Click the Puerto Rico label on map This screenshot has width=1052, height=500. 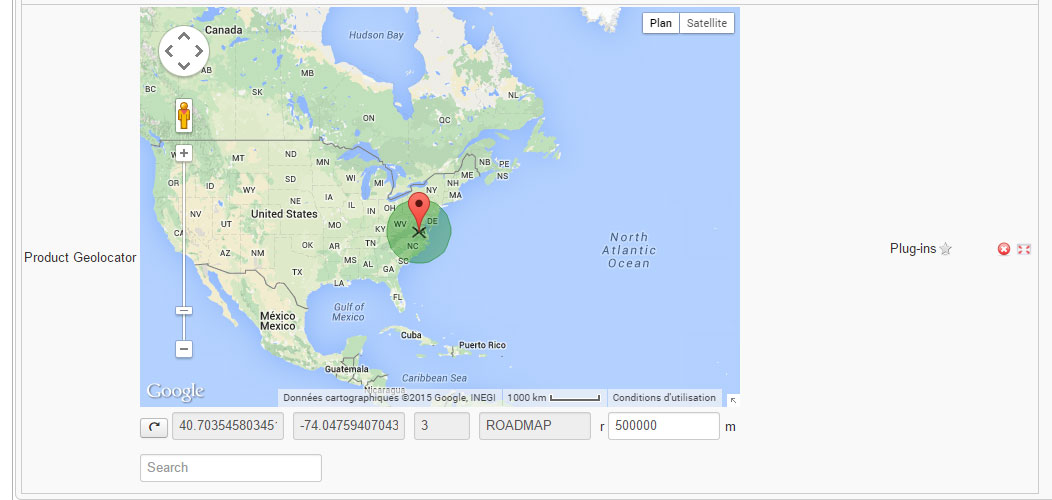click(482, 345)
